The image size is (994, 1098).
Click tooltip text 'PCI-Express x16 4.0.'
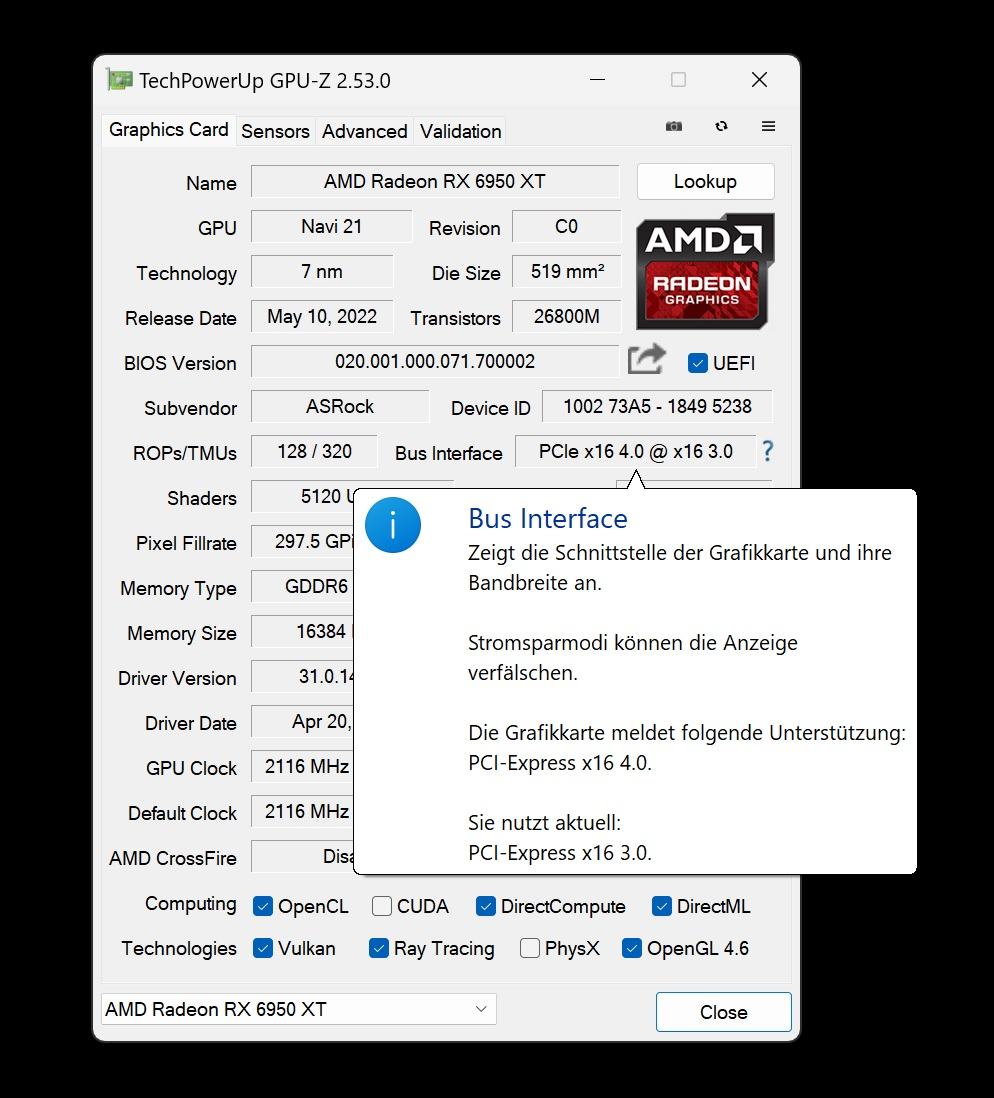pos(560,763)
